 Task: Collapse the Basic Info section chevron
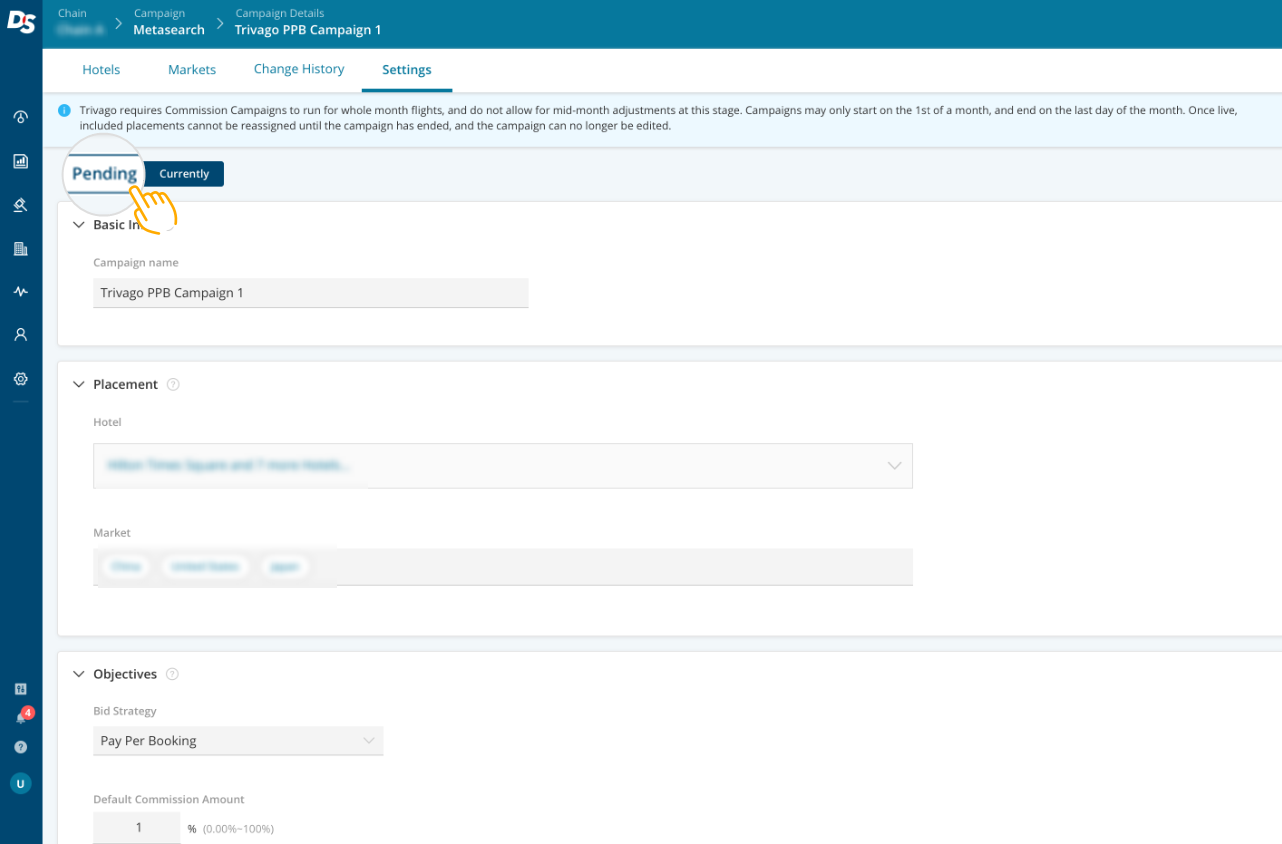[x=79, y=225]
